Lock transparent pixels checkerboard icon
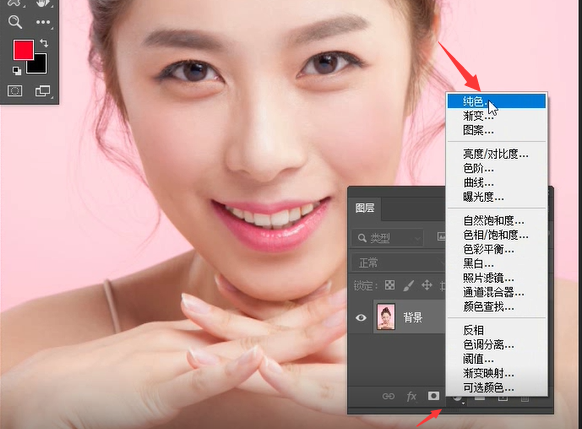This screenshot has height=429, width=582. pyautogui.click(x=390, y=285)
